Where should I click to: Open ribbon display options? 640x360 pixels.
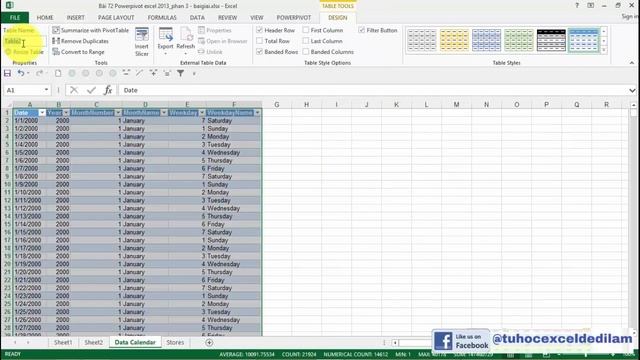coord(591,6)
